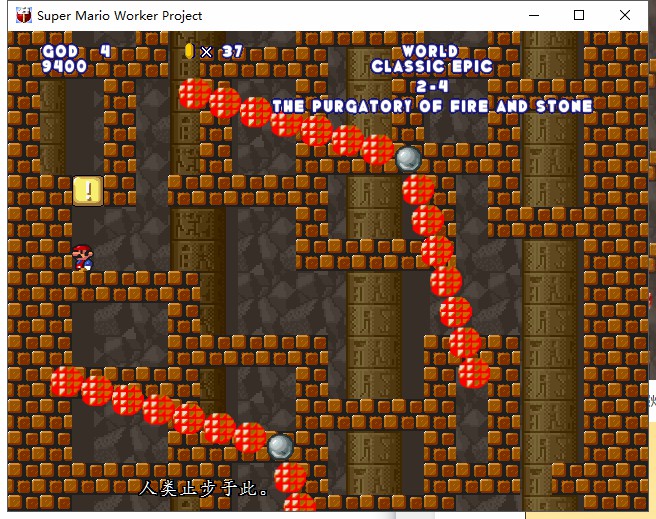This screenshot has height=519, width=656.
Task: Maximize the Super Mario Worker Project window
Action: [579, 15]
